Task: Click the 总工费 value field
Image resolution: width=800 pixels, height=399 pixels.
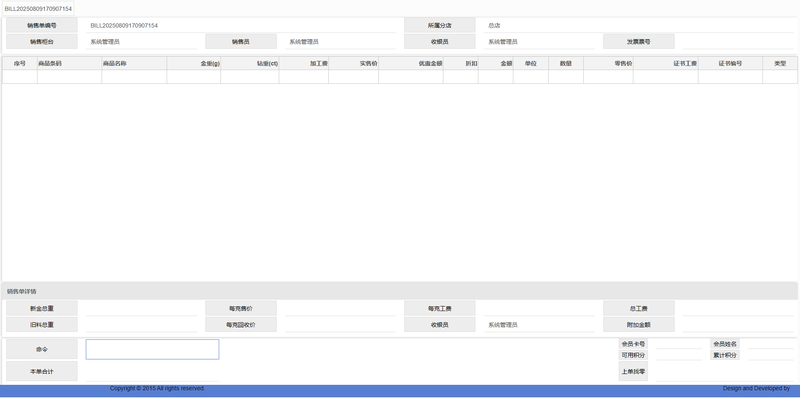Action: click(x=738, y=308)
